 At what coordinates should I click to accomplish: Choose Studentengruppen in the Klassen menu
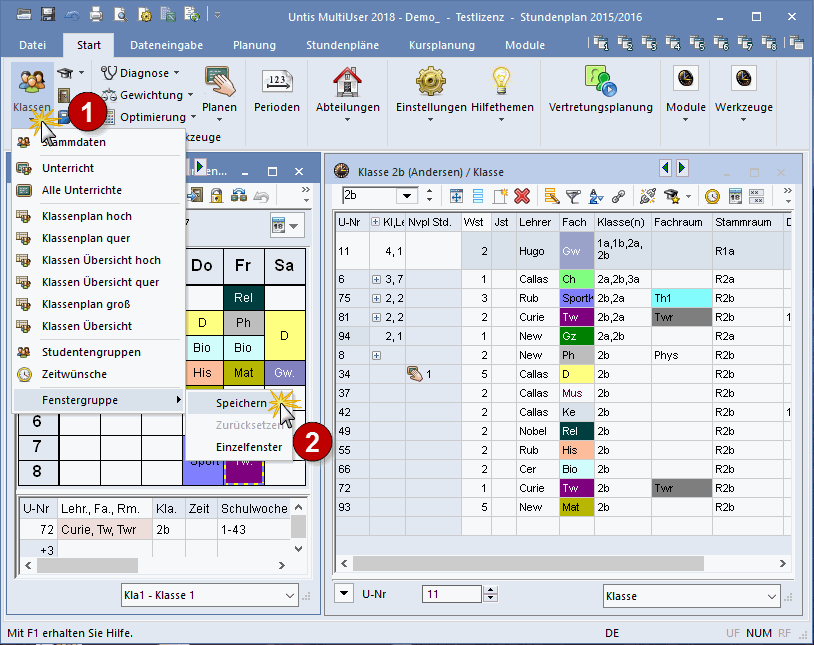tap(98, 352)
